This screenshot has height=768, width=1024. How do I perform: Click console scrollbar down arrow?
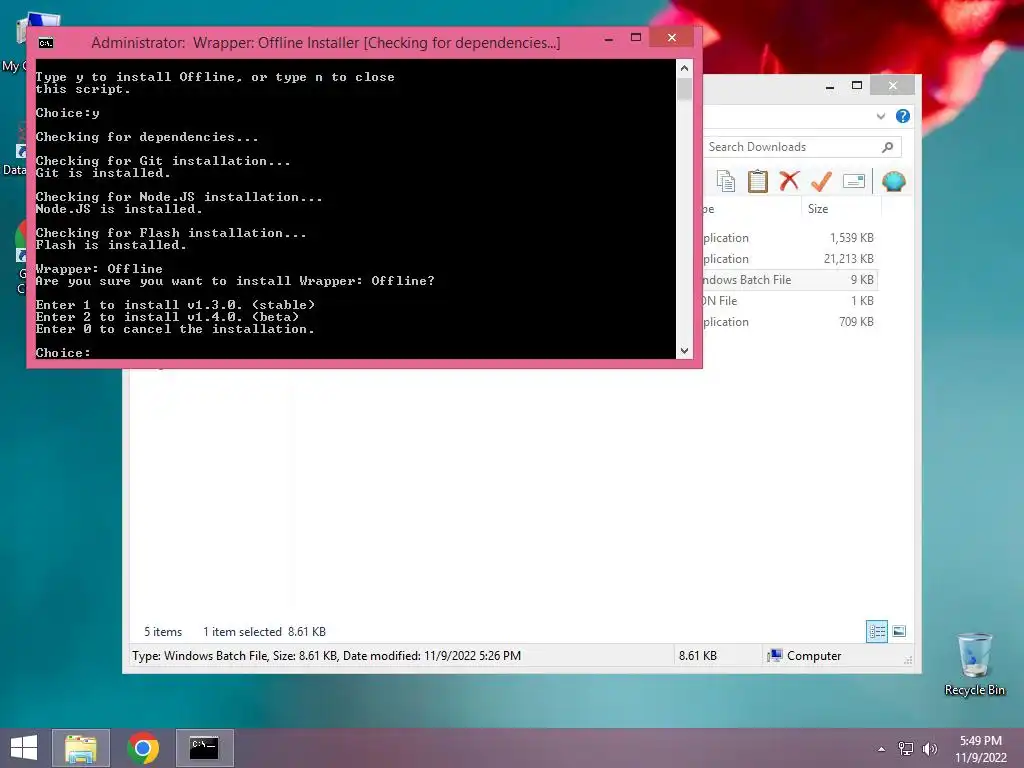point(684,351)
